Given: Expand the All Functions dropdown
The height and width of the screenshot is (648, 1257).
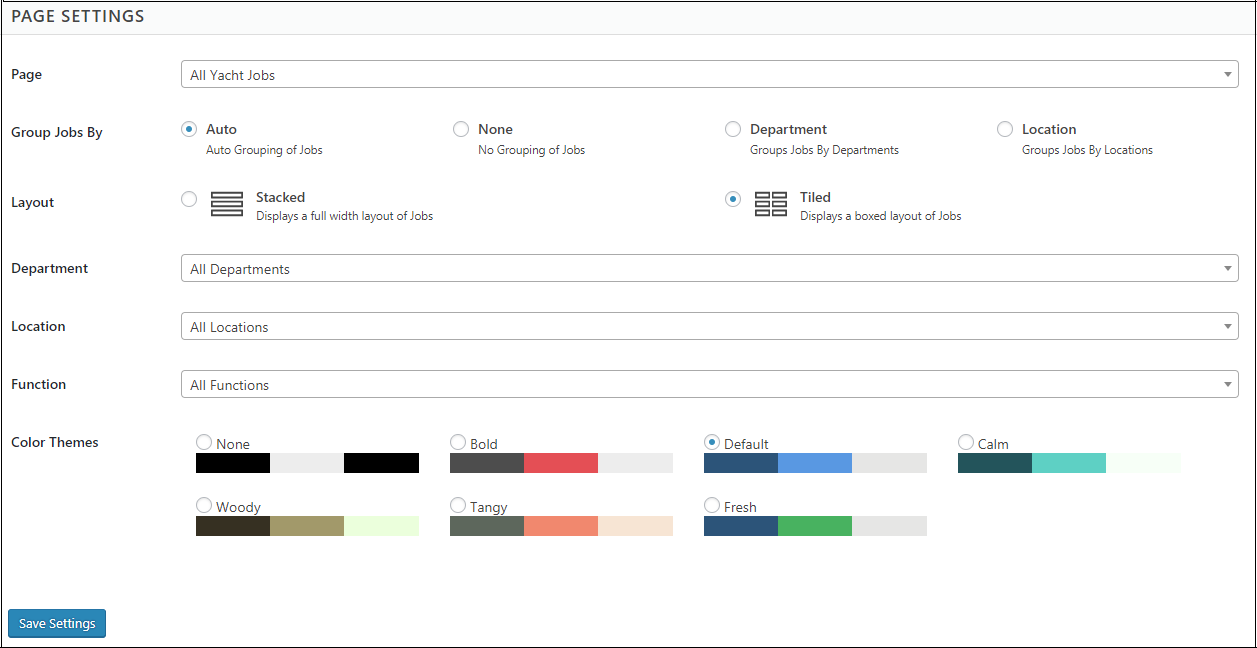Looking at the screenshot, I should coord(709,385).
